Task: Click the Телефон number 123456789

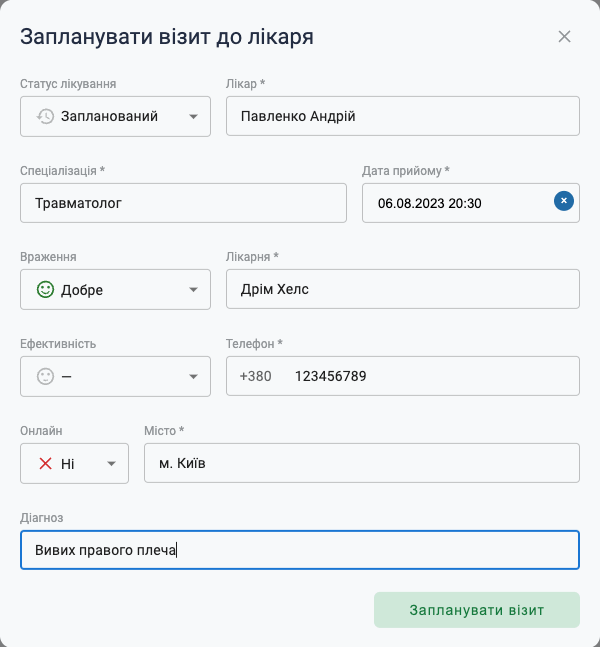Action: (331, 376)
